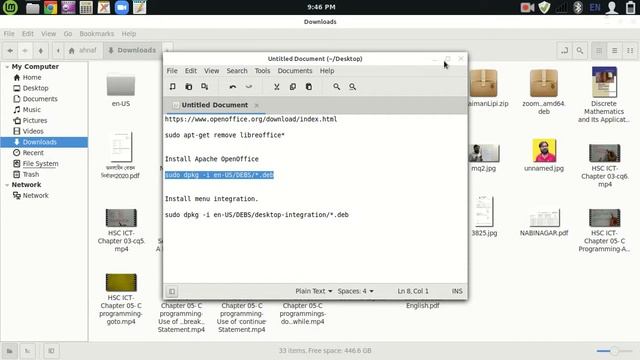Launch Chrome from the top panel
The image size is (640, 360).
51,7
